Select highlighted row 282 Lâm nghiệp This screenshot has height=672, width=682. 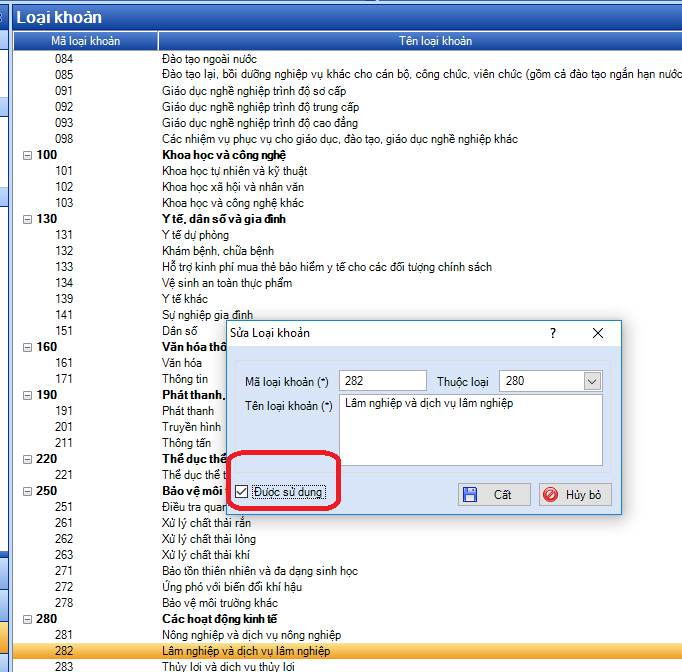(348, 651)
